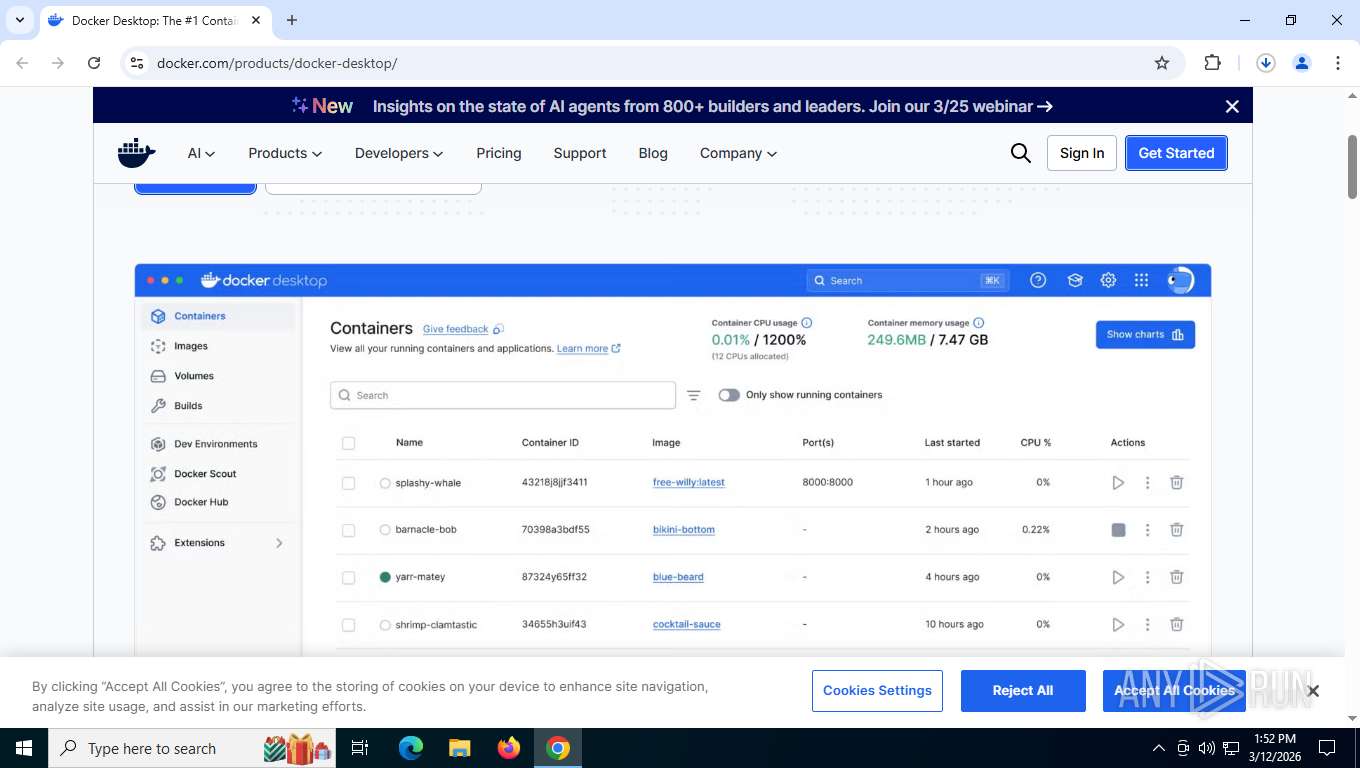Open the Support page

580,153
